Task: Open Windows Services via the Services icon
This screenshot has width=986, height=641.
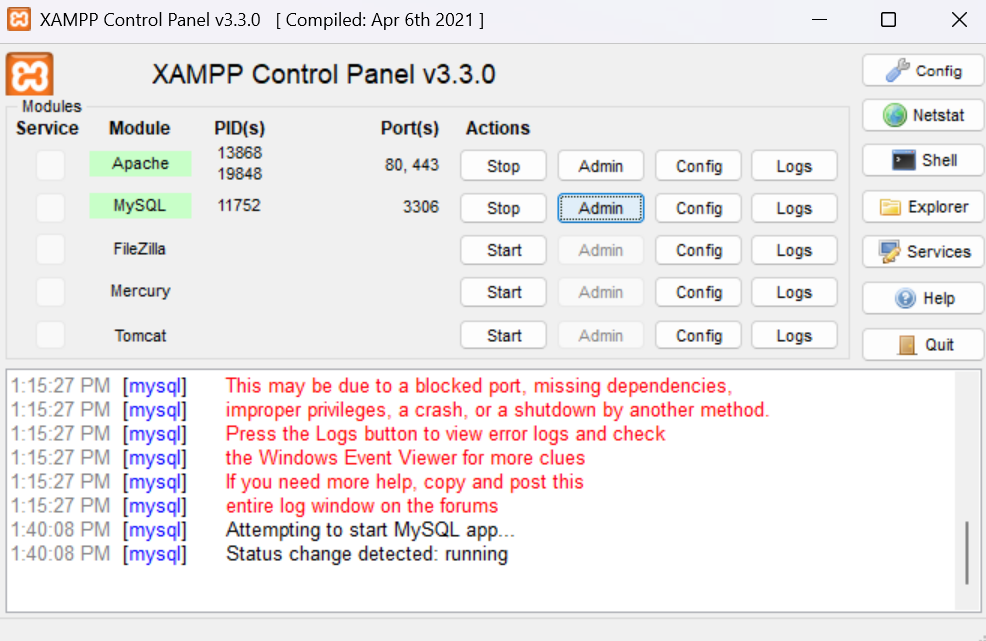Action: (x=921, y=251)
